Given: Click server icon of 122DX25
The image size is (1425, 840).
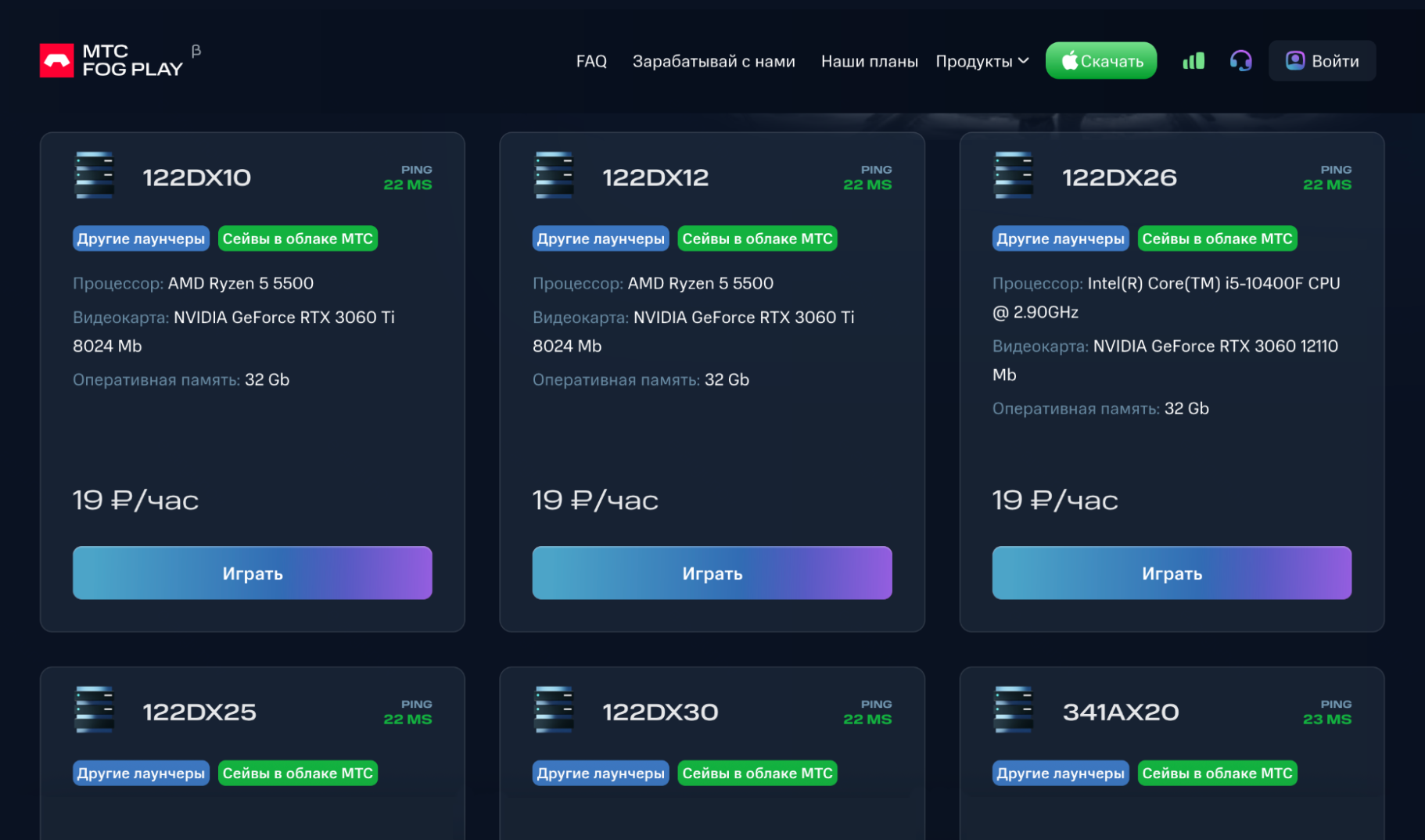Looking at the screenshot, I should [x=95, y=709].
